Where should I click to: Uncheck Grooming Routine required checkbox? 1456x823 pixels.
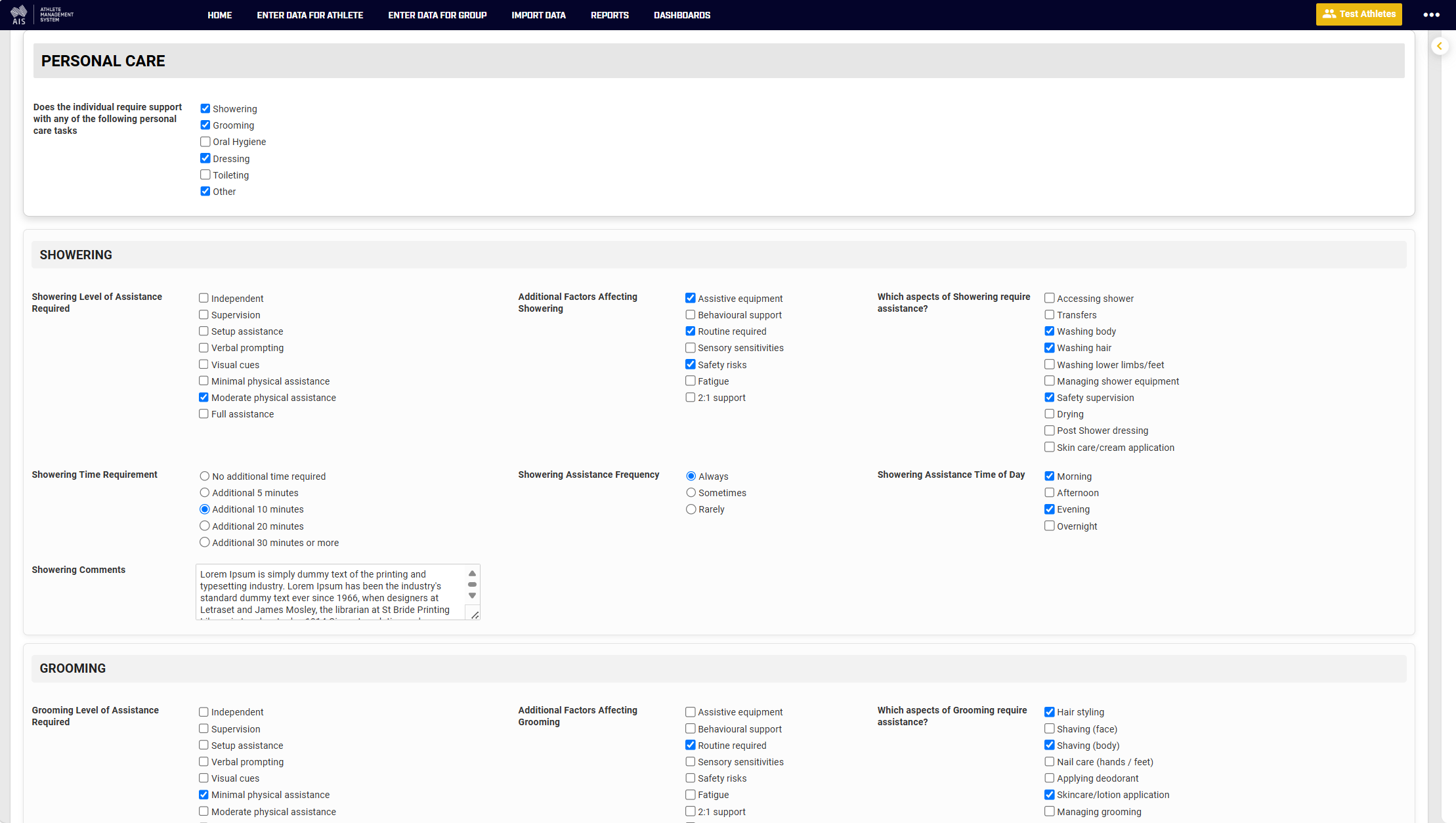pyautogui.click(x=691, y=745)
